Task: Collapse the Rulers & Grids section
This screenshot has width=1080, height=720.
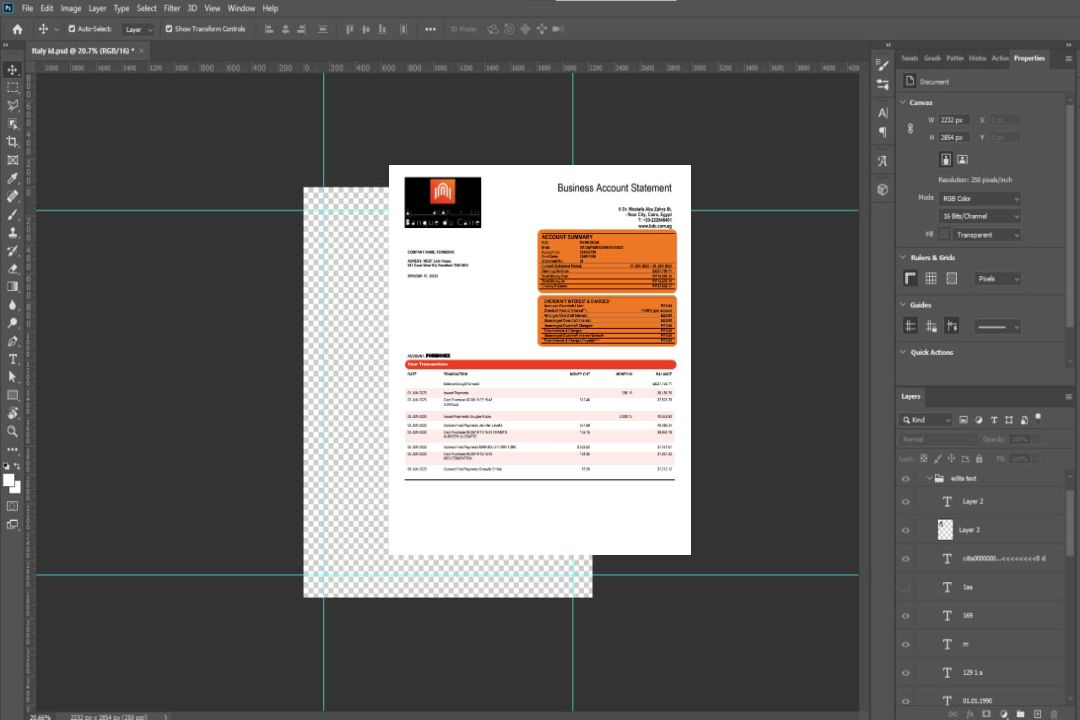Action: coord(903,258)
